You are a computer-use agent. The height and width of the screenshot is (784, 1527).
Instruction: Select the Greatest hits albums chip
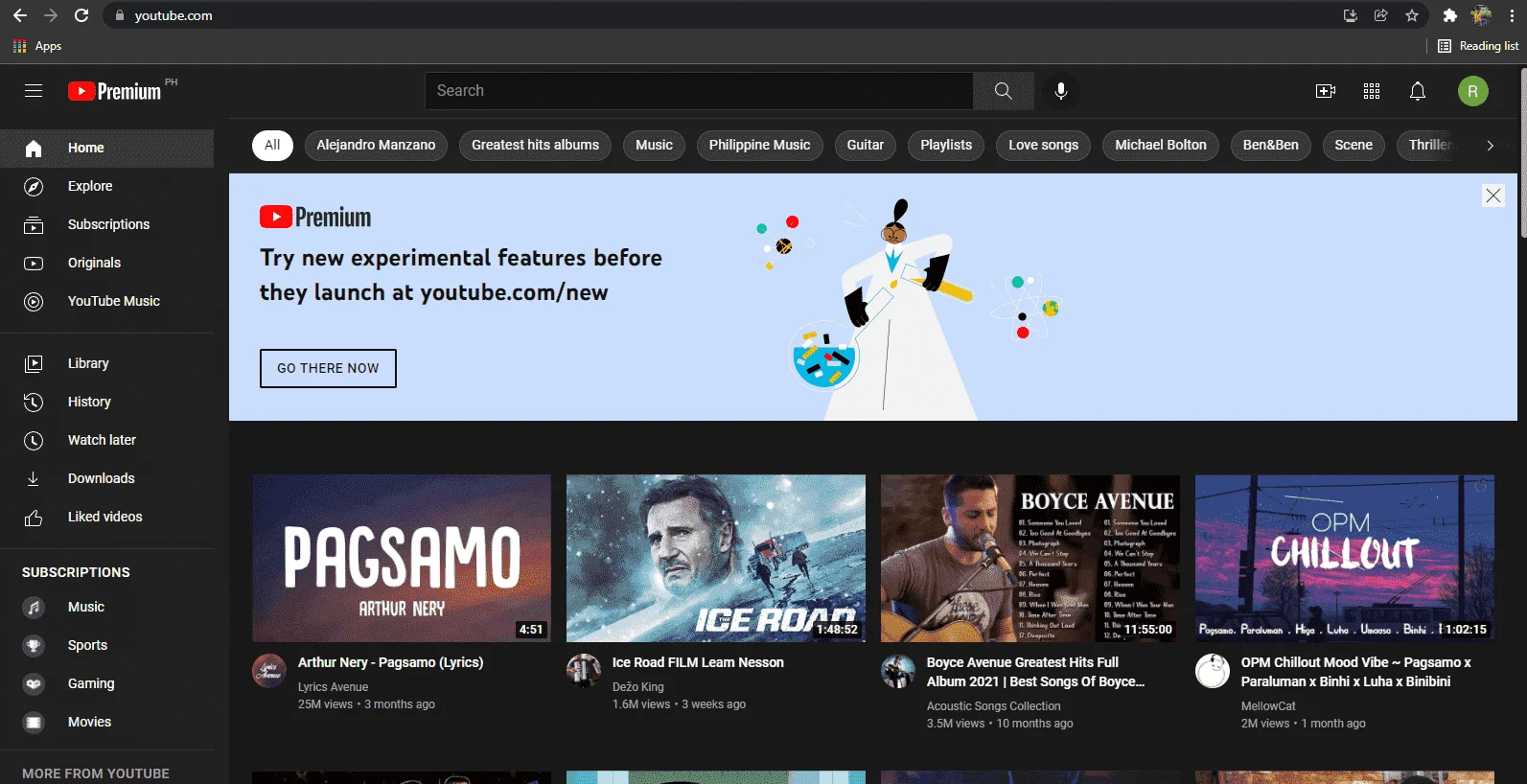[535, 146]
